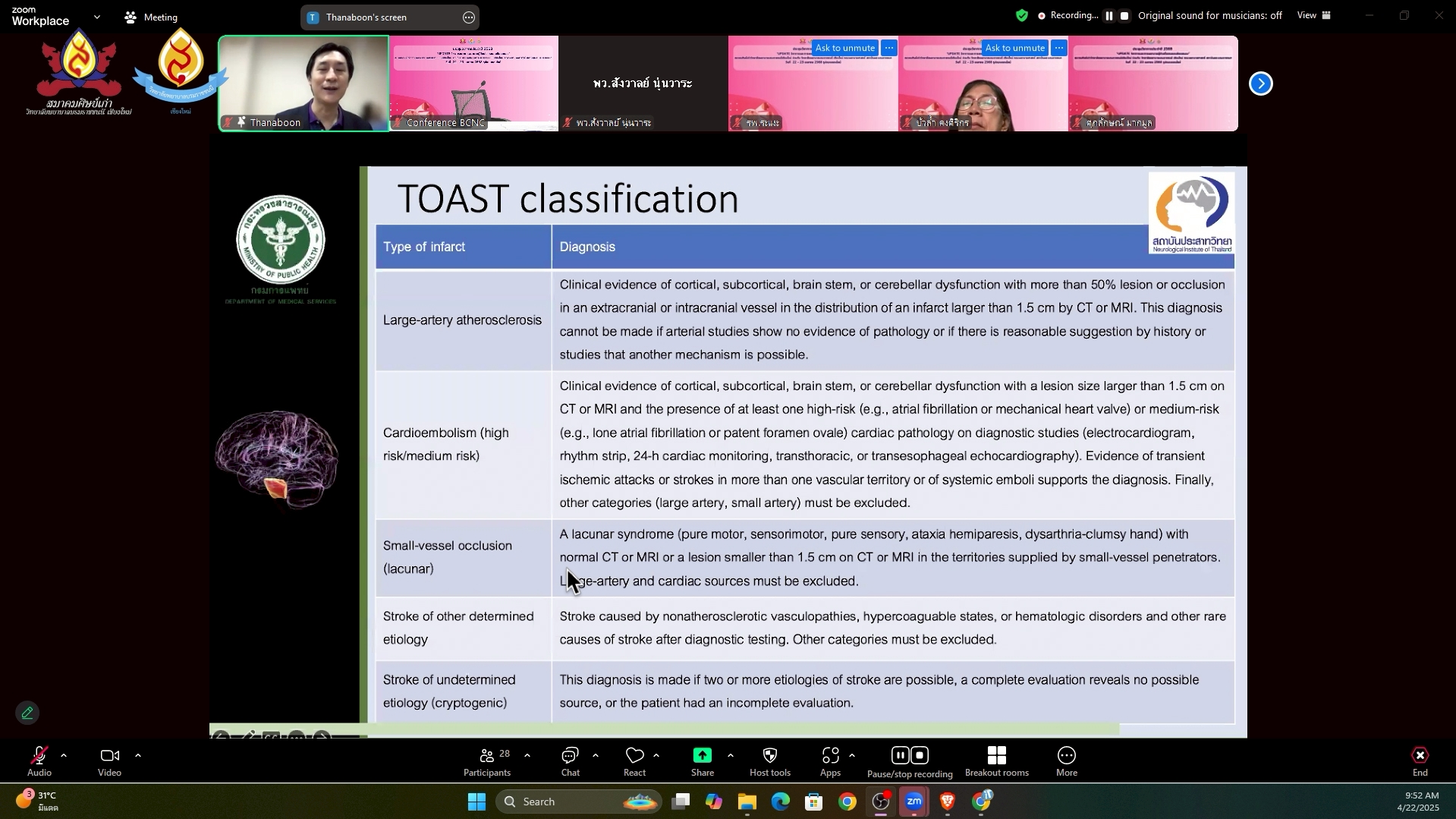Image resolution: width=1456 pixels, height=819 pixels.
Task: Pause recording from top bar
Action: click(1109, 16)
